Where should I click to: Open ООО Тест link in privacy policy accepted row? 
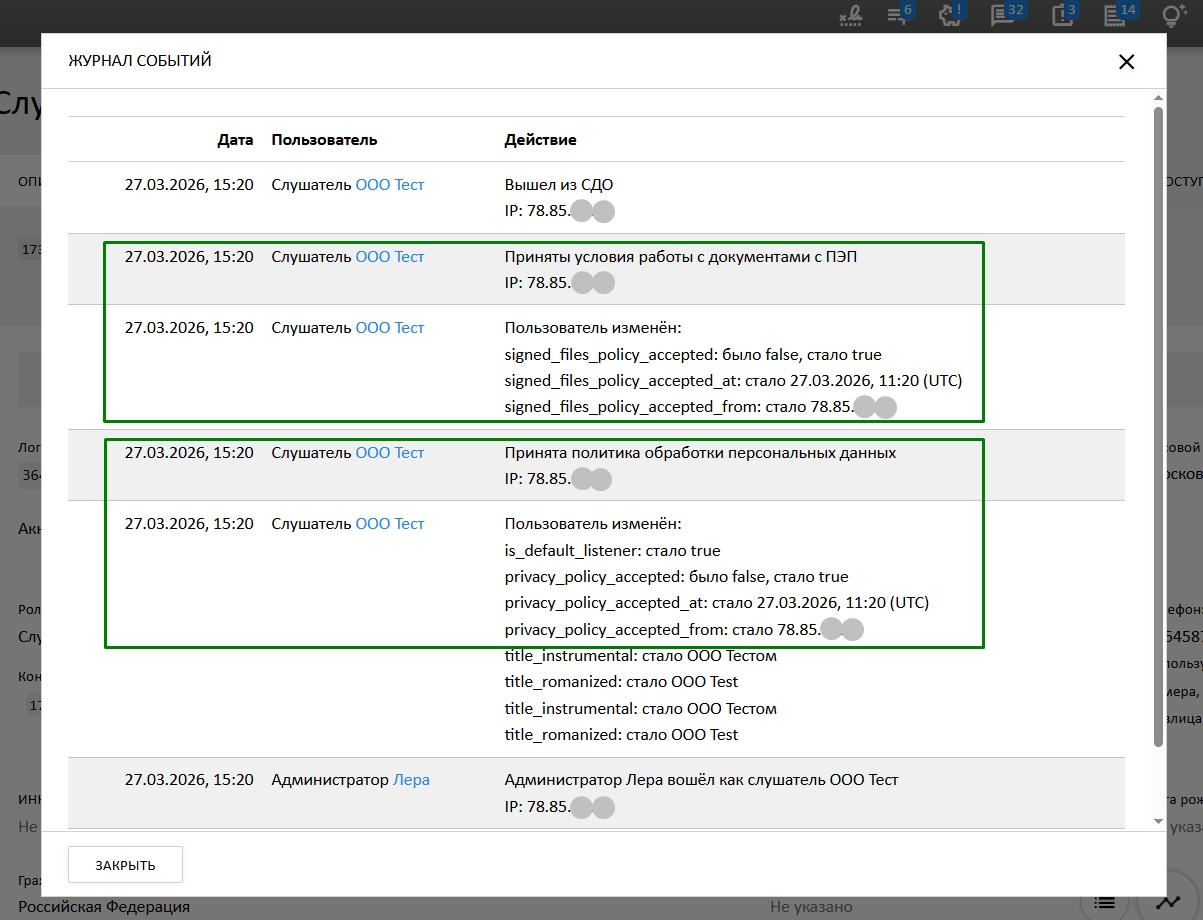pyautogui.click(x=390, y=453)
